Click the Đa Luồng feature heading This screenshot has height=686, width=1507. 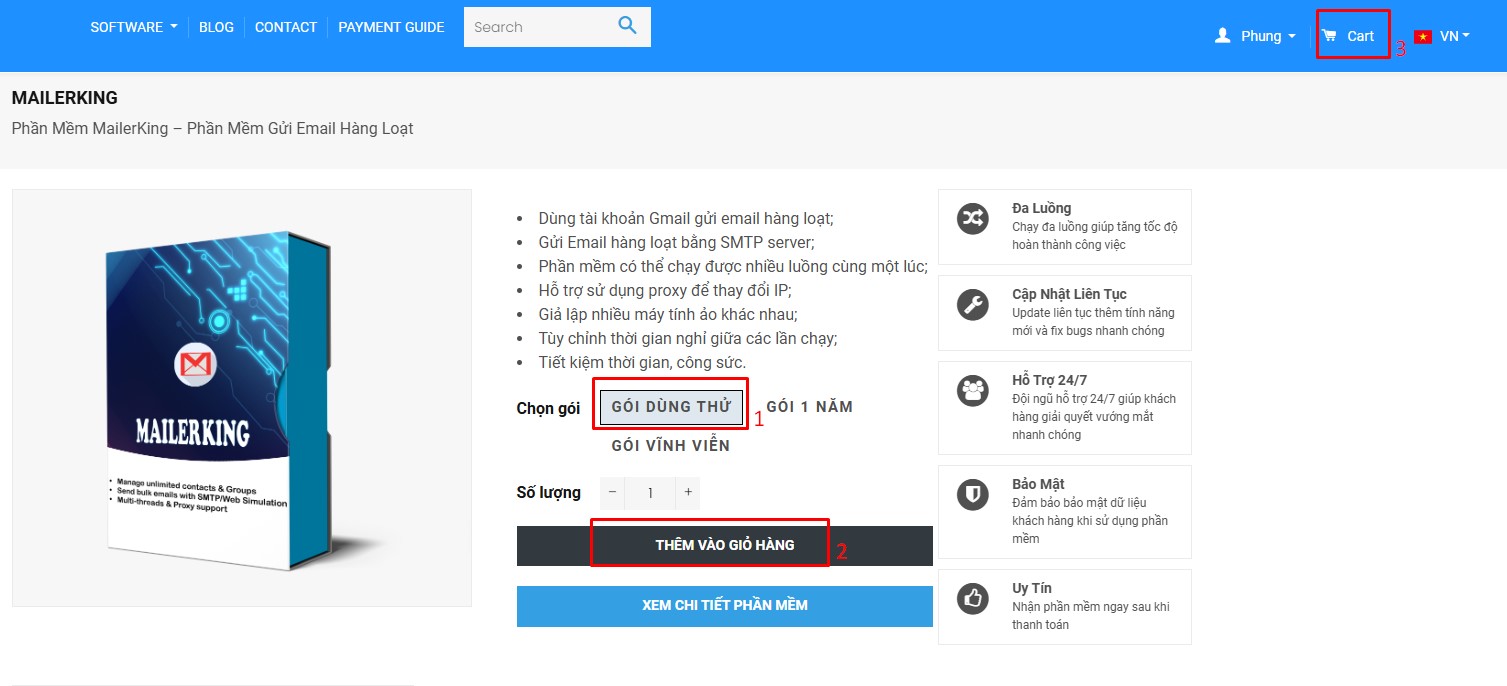1041,208
